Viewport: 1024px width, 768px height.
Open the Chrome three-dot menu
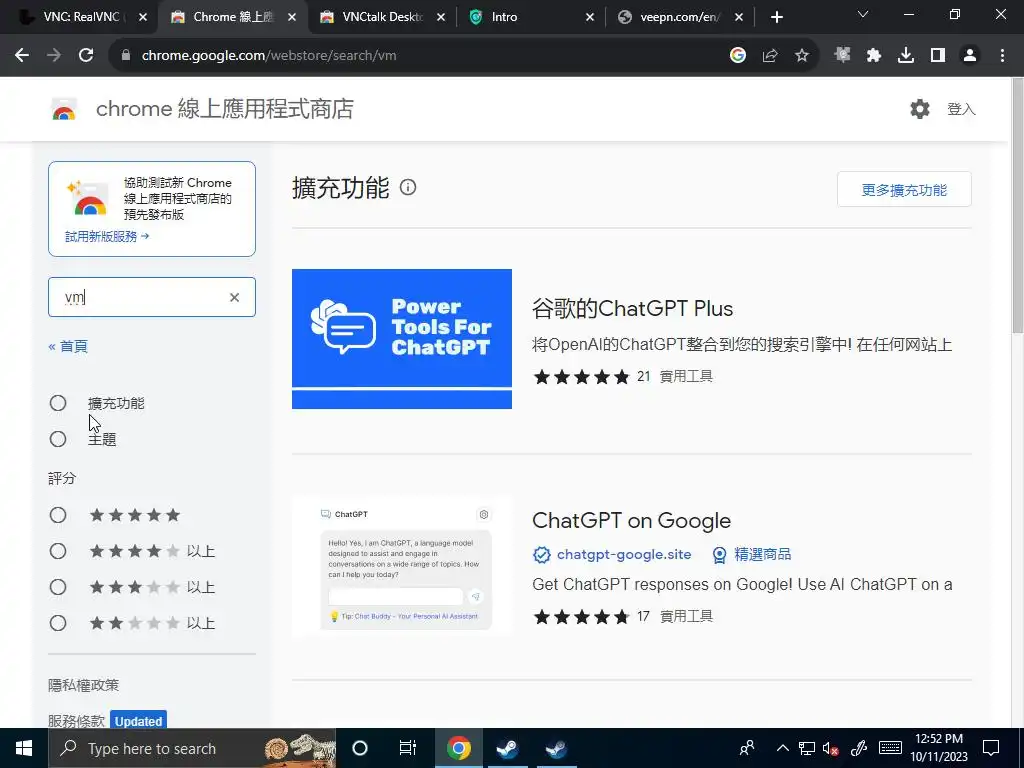pos(1002,56)
